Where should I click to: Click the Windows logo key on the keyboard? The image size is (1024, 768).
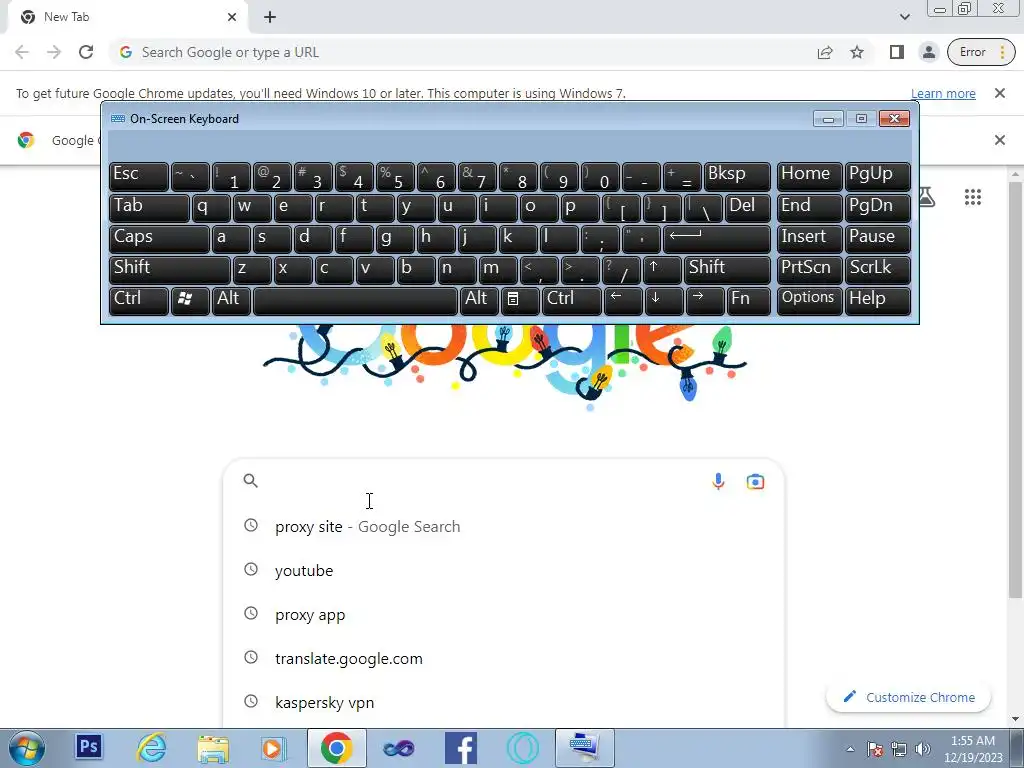click(190, 301)
